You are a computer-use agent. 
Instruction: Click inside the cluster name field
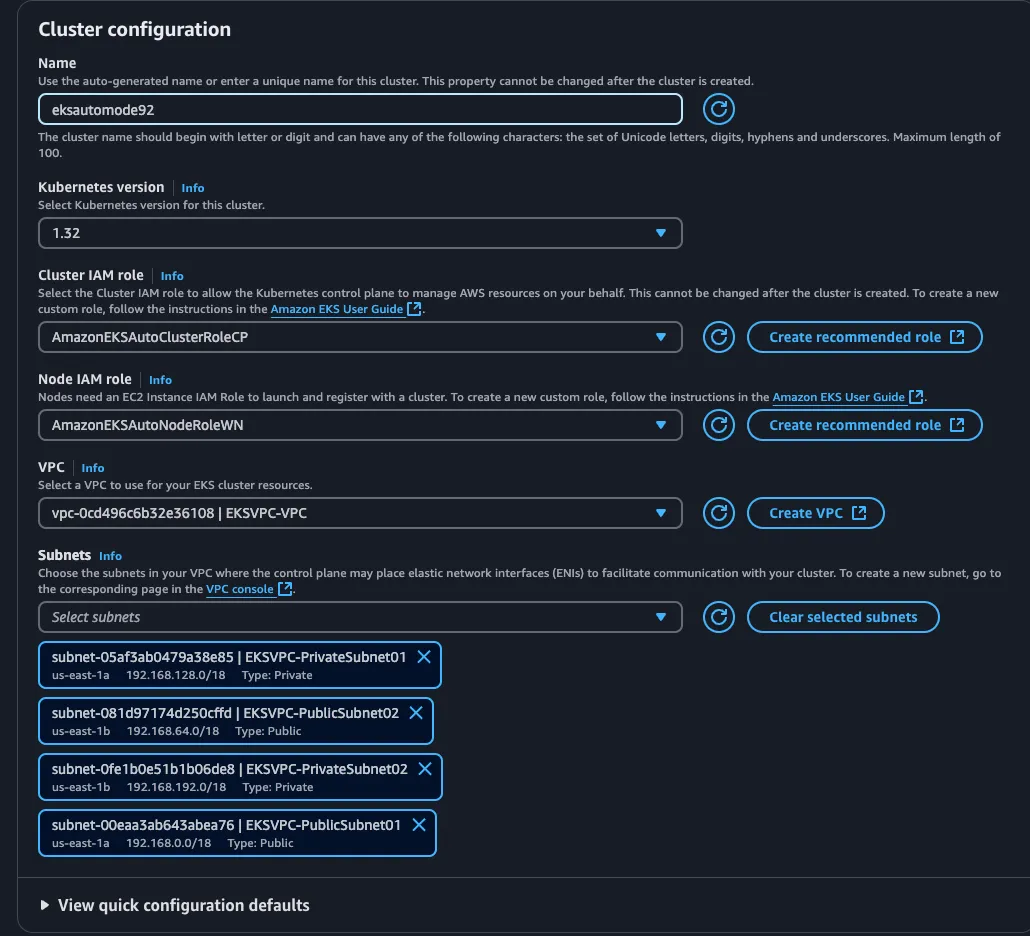click(x=360, y=110)
